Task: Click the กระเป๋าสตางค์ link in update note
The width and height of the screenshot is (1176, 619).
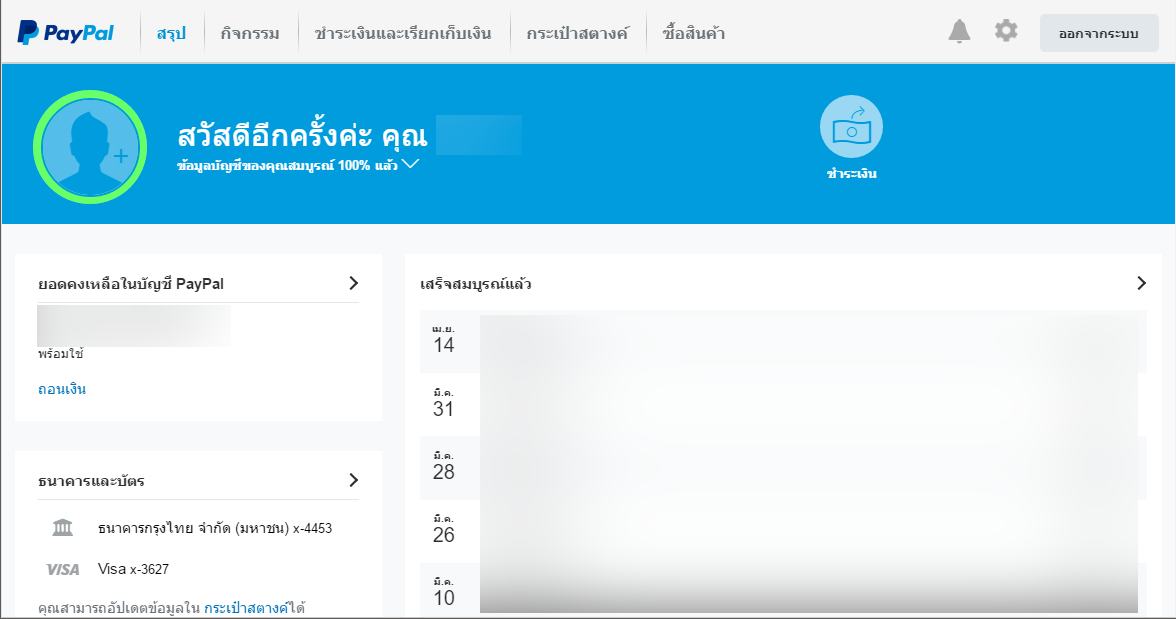Action: [x=246, y=607]
